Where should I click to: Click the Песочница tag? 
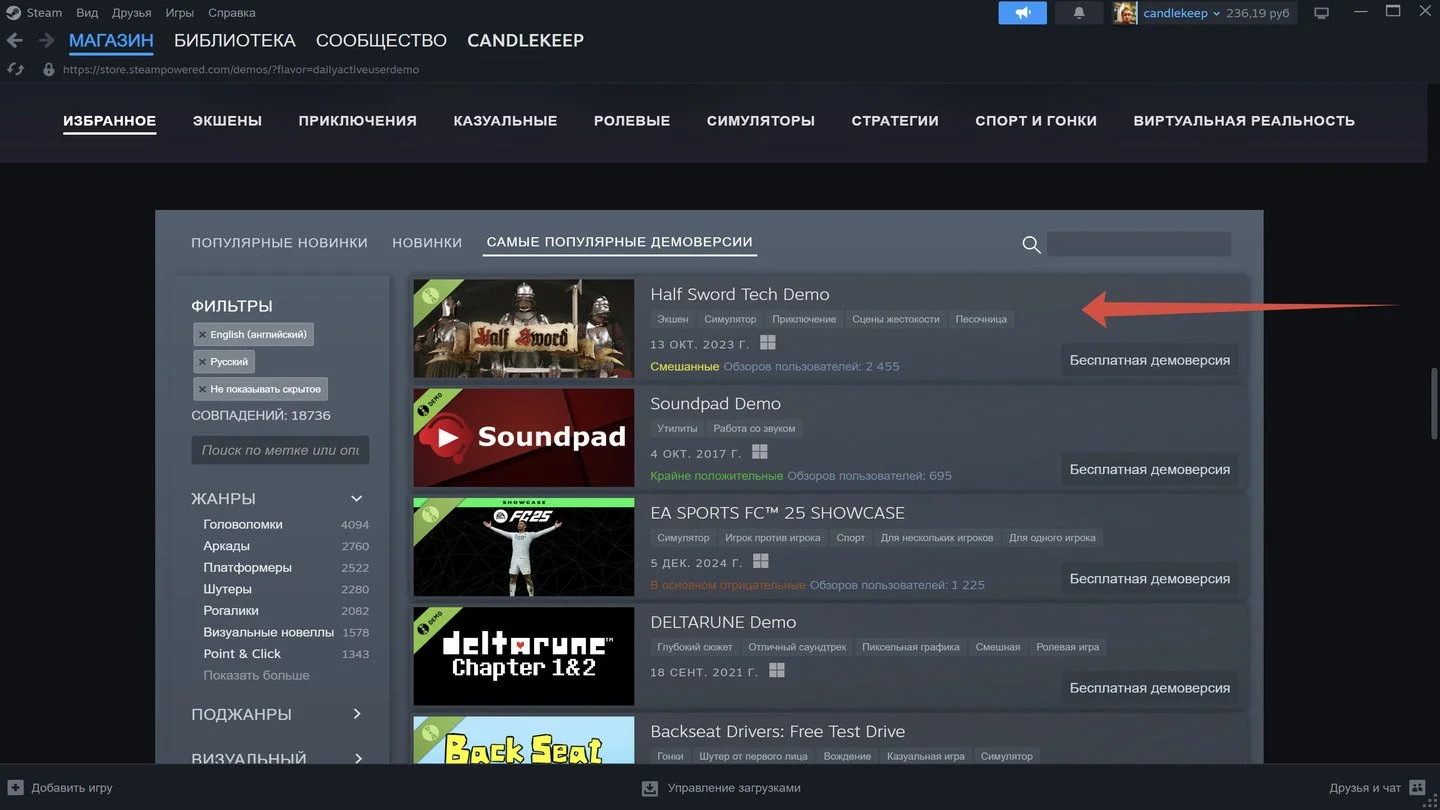[981, 319]
